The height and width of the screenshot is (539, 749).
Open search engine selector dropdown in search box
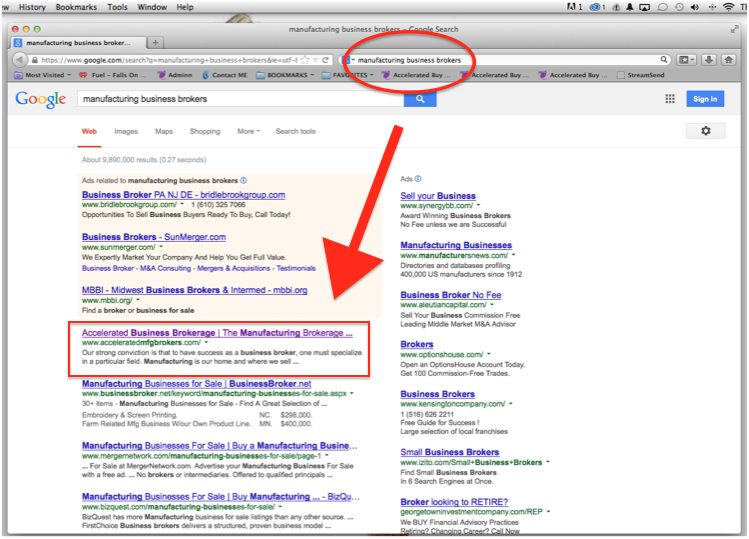click(x=348, y=60)
